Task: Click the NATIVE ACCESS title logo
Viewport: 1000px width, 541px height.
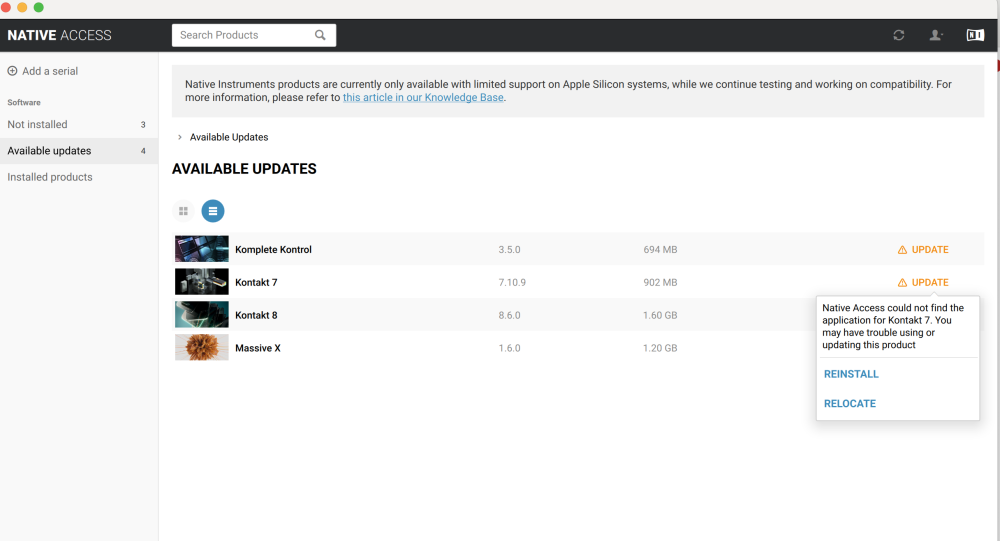Action: pyautogui.click(x=59, y=35)
